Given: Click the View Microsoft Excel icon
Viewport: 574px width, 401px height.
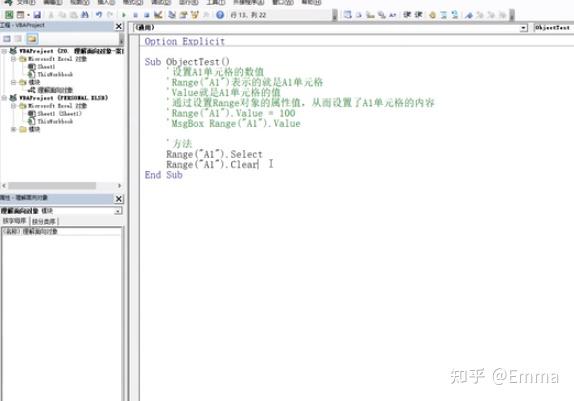Looking at the screenshot, I should 9,15.
